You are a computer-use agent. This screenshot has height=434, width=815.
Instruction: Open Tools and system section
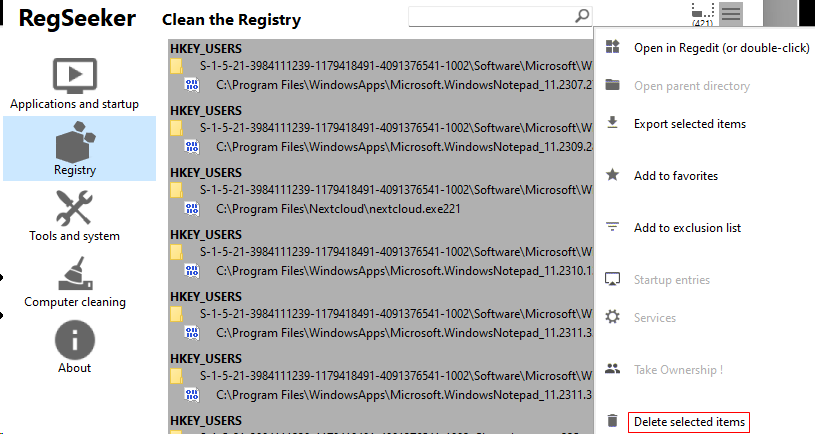pyautogui.click(x=75, y=214)
